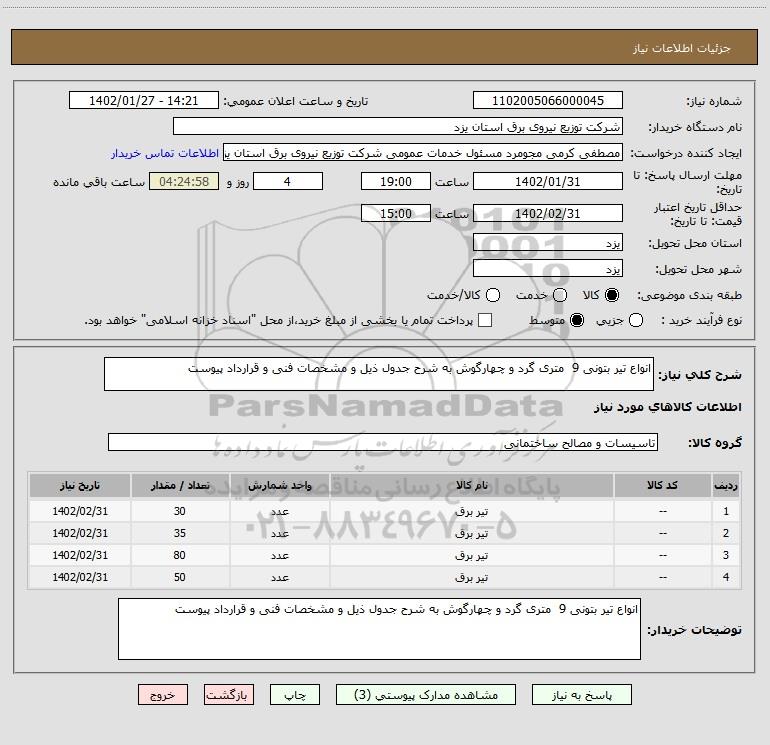Click the واحد شمارش column header

tap(279, 486)
